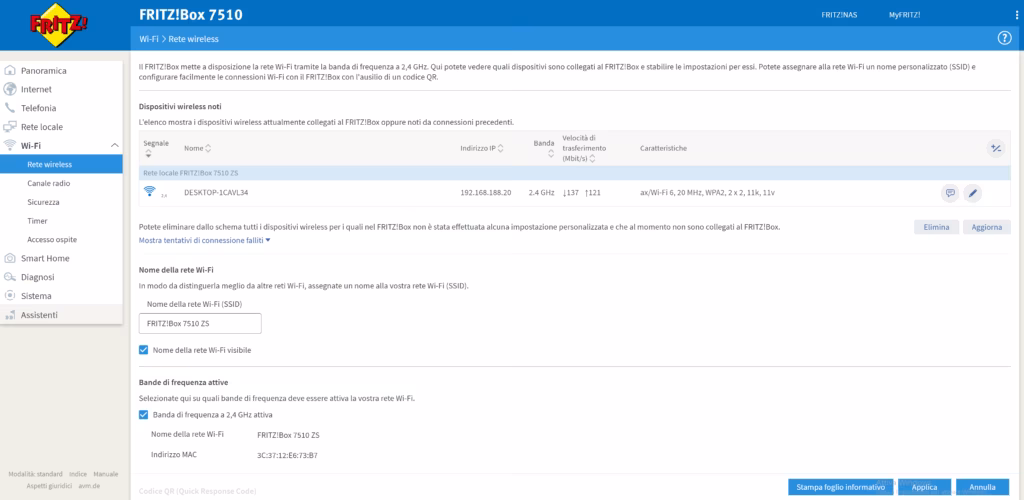Toggle Banda di frequenza a 2,4 GHz attiva

[144, 414]
